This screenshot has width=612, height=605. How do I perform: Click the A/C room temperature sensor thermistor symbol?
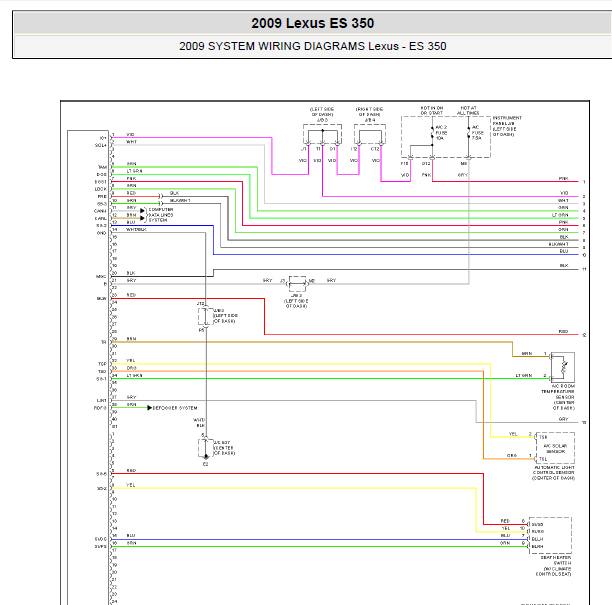pyautogui.click(x=563, y=367)
